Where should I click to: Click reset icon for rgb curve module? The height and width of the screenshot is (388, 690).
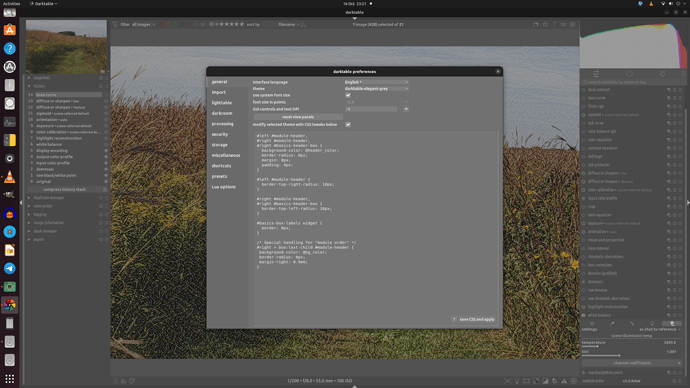click(675, 123)
